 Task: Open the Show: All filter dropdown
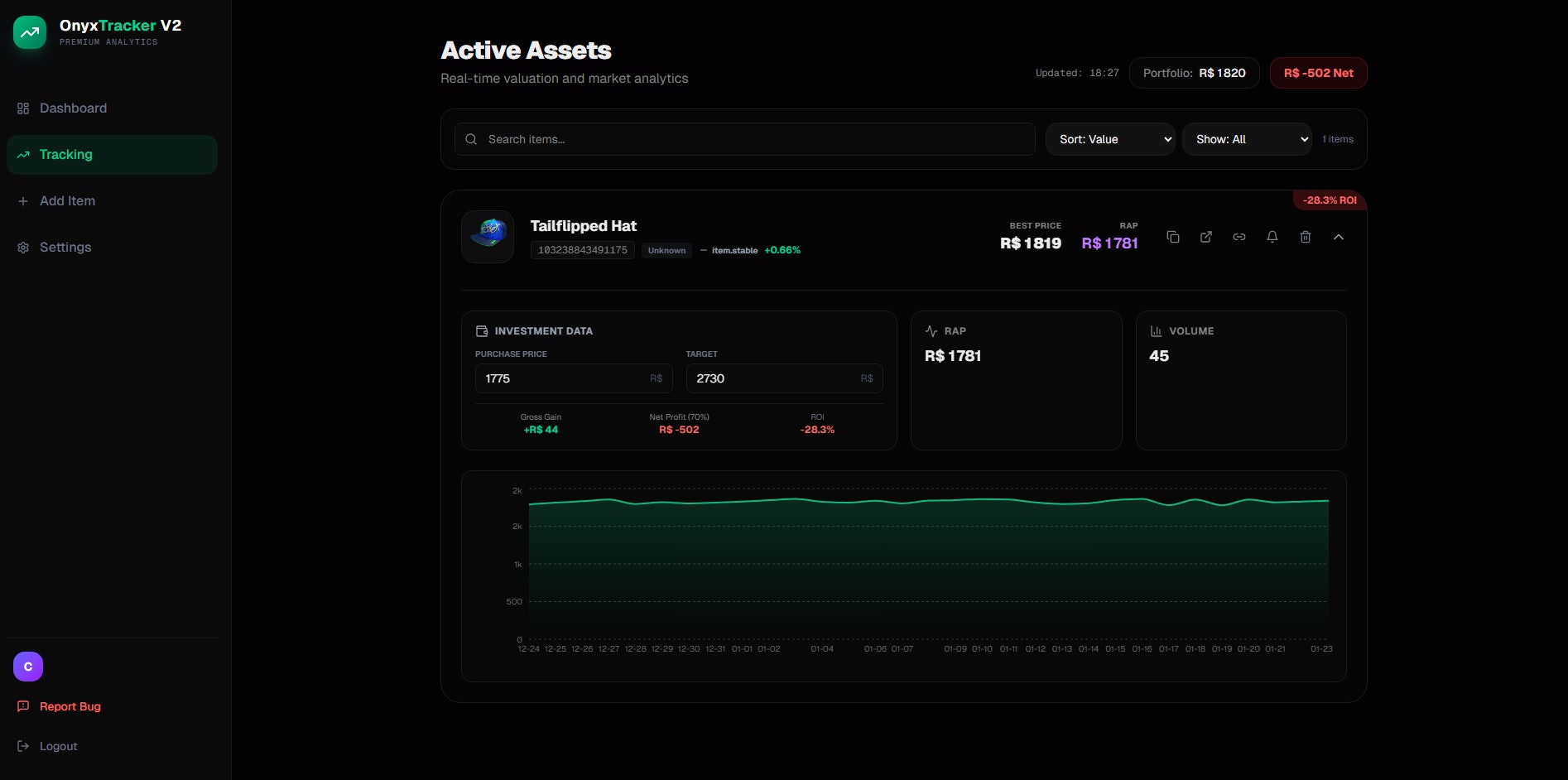pos(1247,139)
